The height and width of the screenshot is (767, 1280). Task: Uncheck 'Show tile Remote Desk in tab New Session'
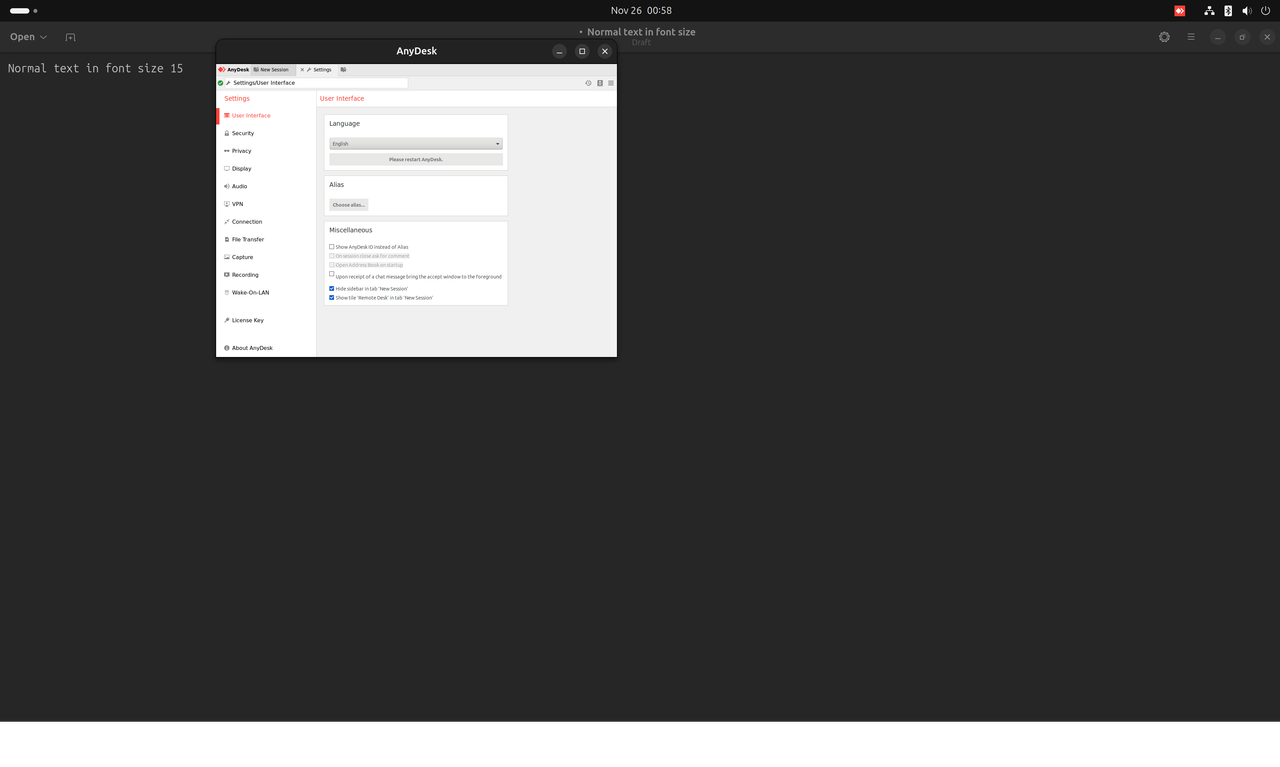[331, 297]
